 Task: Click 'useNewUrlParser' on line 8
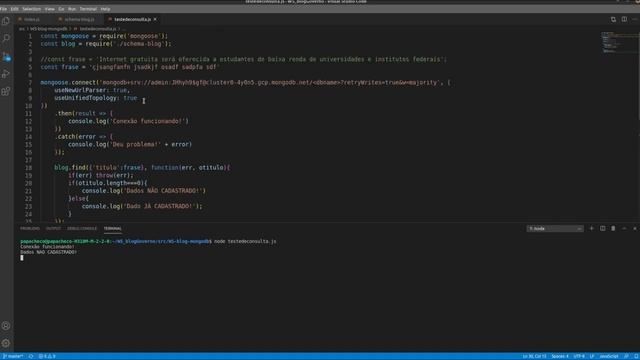(x=80, y=90)
